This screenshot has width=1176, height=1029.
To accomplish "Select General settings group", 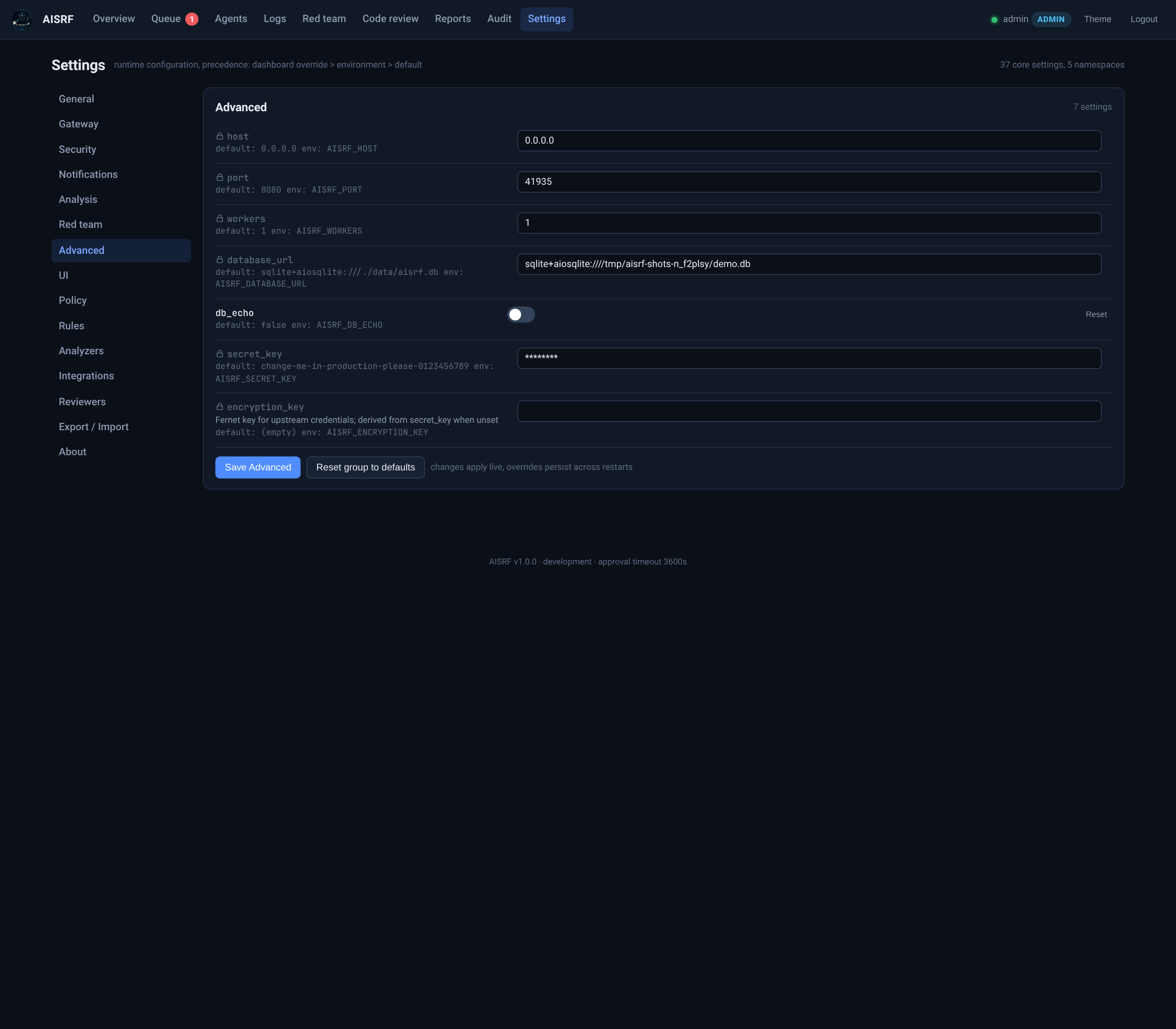I will [121, 99].
